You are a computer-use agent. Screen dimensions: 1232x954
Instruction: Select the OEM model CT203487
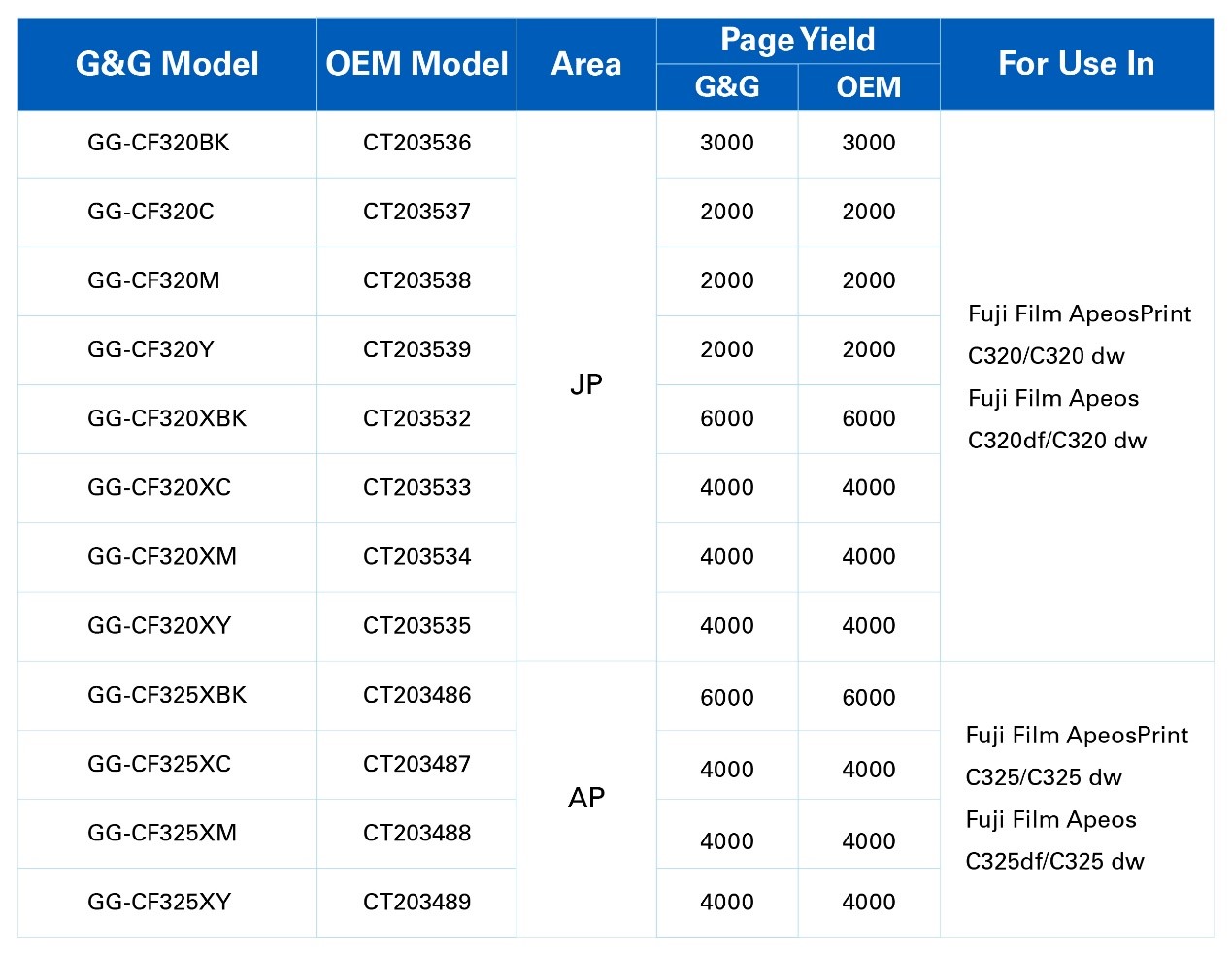click(x=417, y=764)
